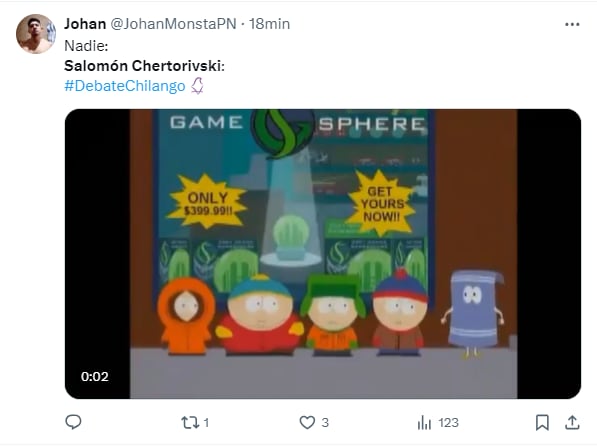Bookmark this tweet
This screenshot has height=446, width=597.
[x=542, y=422]
